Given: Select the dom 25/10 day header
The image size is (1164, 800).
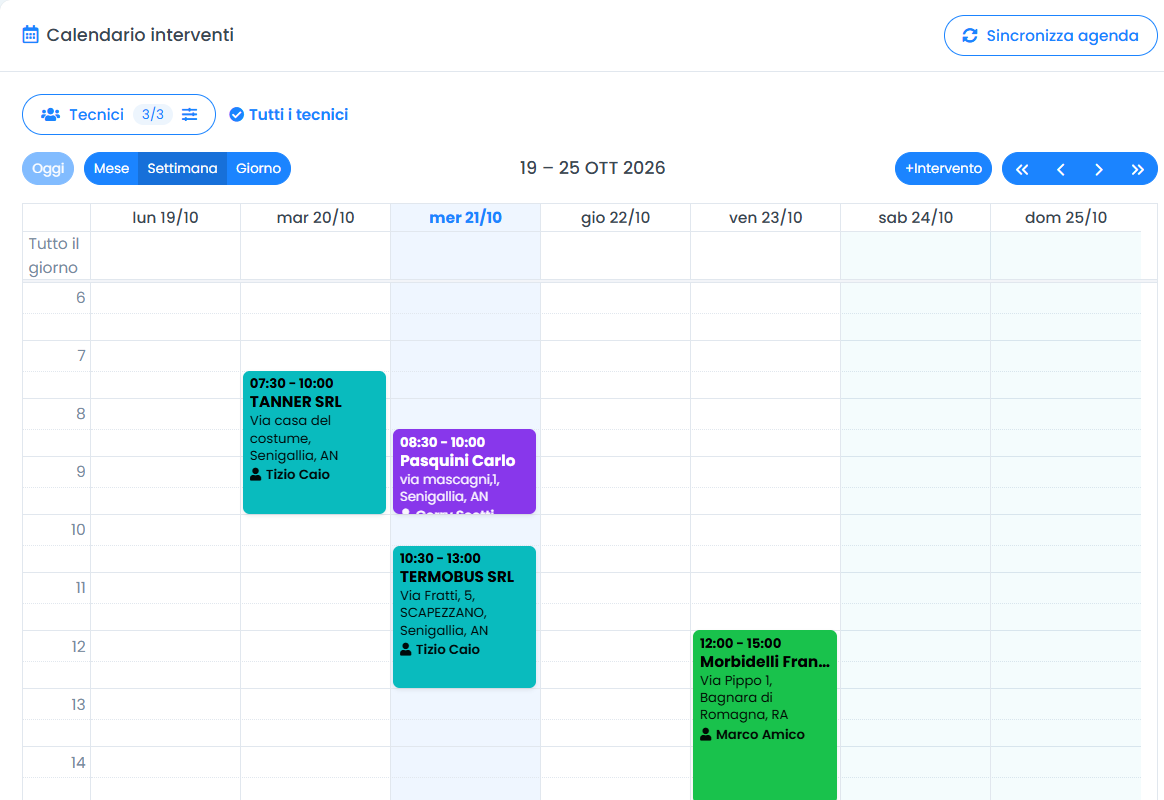Looking at the screenshot, I should point(1065,217).
